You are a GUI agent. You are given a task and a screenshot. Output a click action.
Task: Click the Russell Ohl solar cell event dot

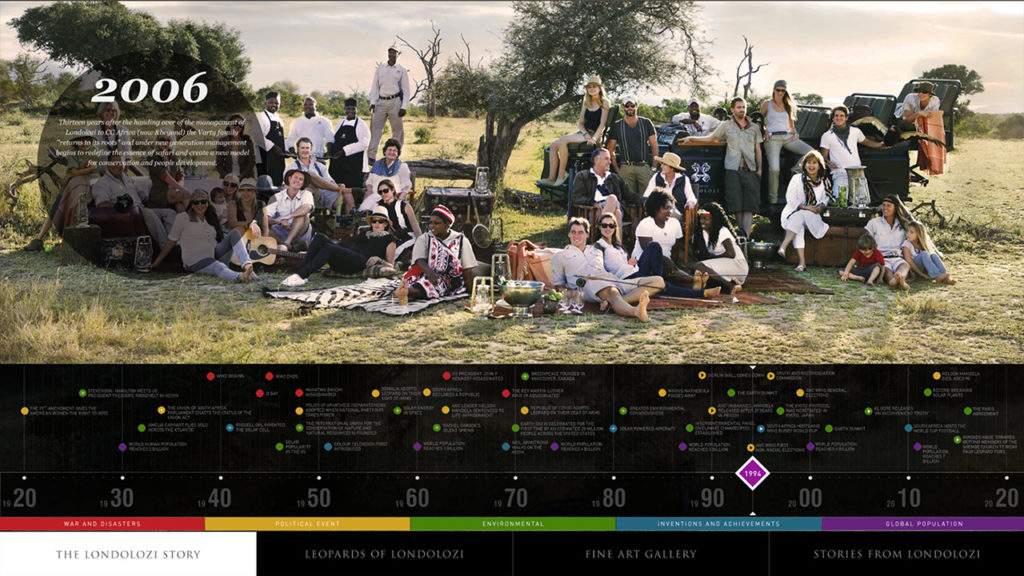coord(229,425)
